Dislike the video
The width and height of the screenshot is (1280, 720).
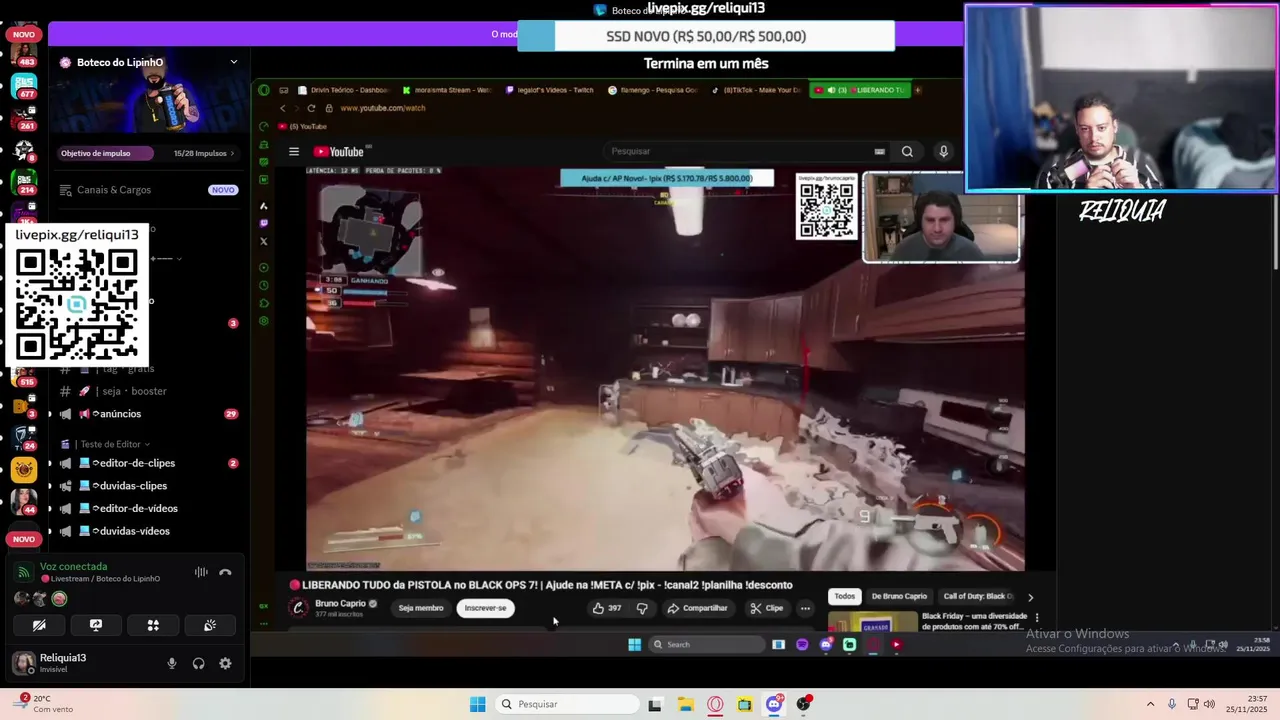click(642, 608)
